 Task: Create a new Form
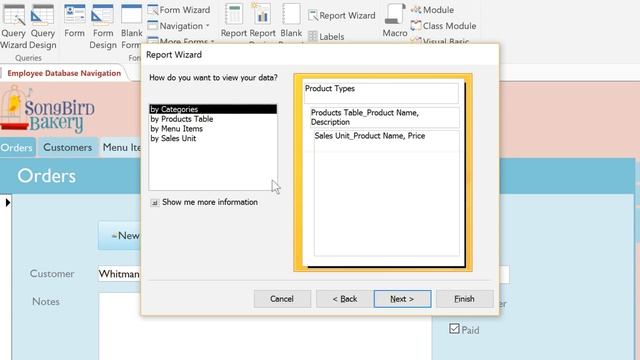(x=74, y=21)
